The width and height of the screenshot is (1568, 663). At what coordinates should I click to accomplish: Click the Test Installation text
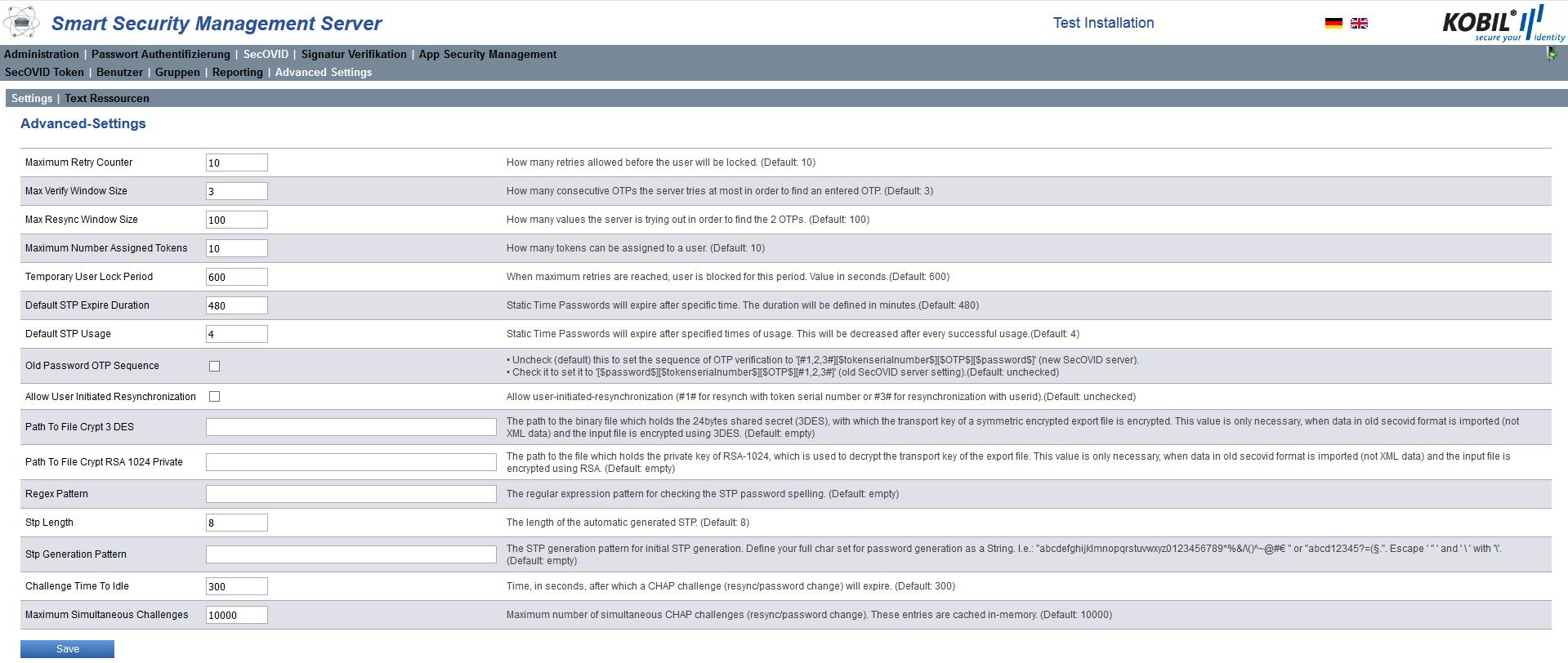[1103, 23]
